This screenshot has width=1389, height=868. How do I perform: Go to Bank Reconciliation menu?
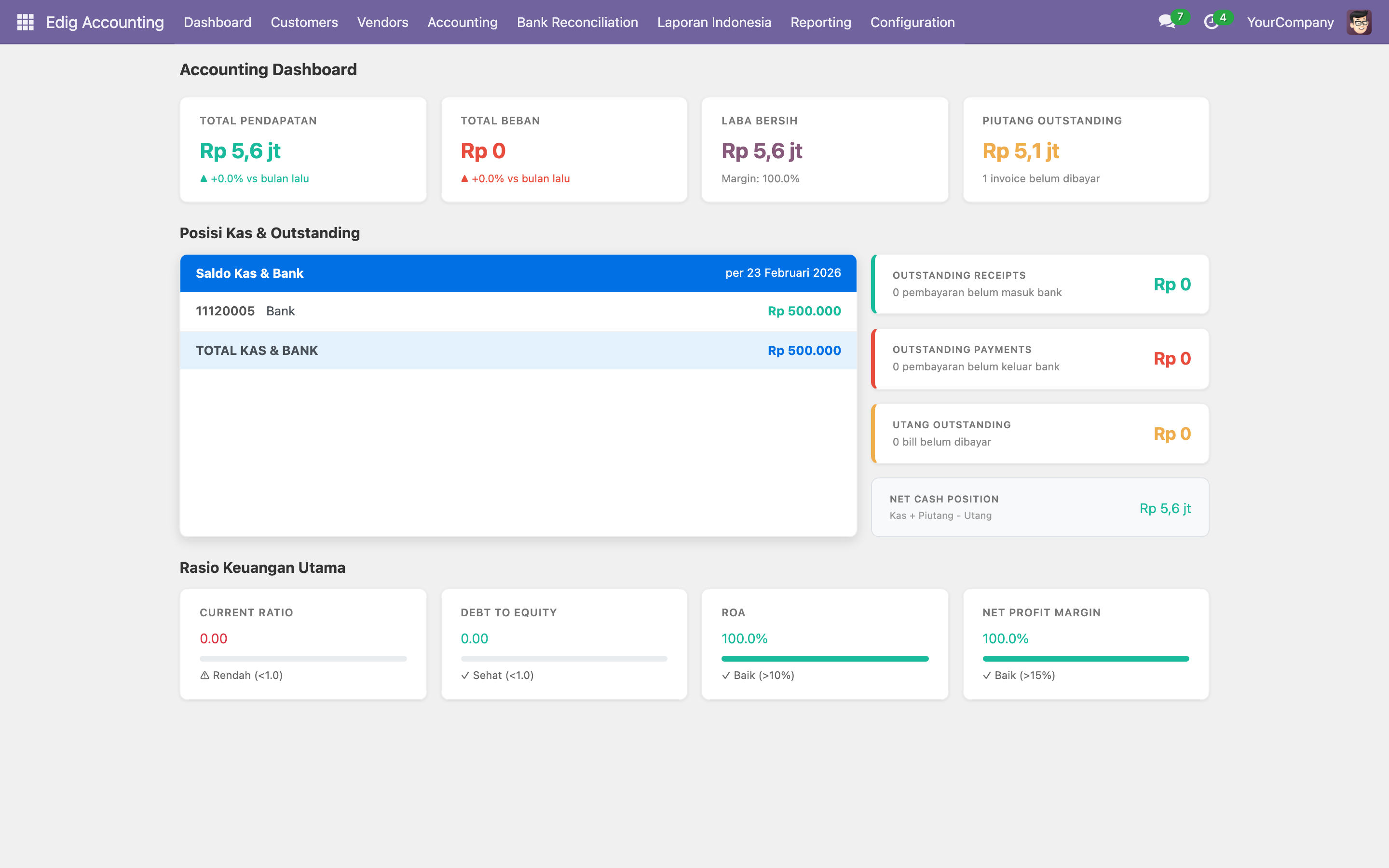point(577,22)
